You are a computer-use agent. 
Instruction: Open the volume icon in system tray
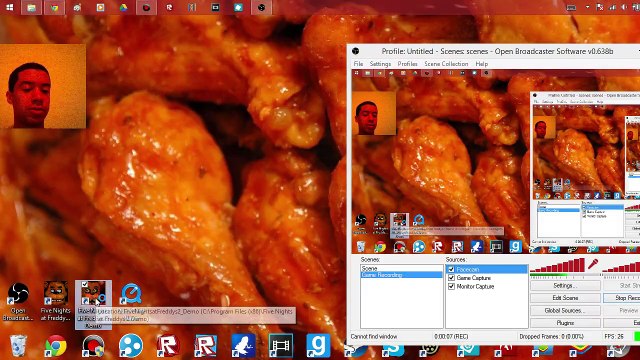pos(624,7)
